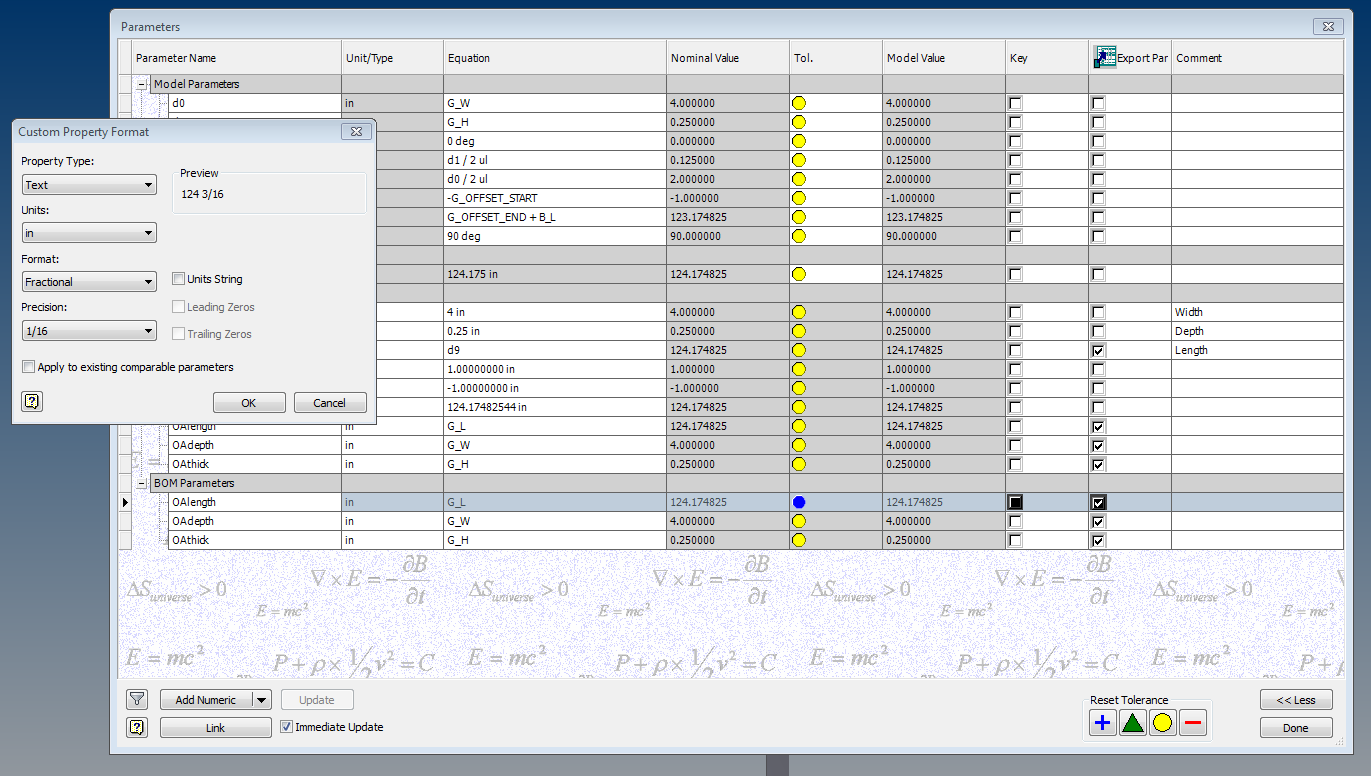Click the Done button
Screen dimensions: 1371x776
click(1296, 728)
